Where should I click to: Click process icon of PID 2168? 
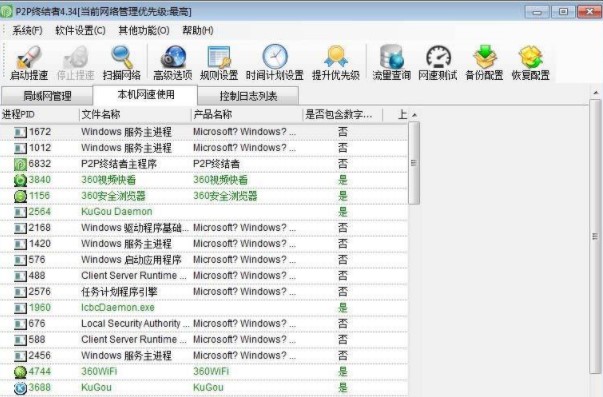(20, 228)
